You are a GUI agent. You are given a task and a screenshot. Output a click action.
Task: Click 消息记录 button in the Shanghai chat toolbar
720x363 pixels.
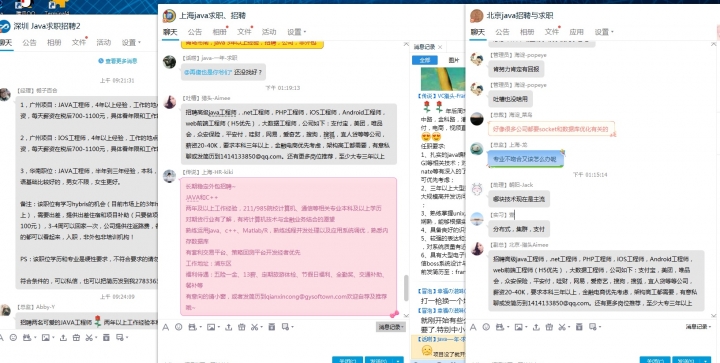(x=391, y=327)
